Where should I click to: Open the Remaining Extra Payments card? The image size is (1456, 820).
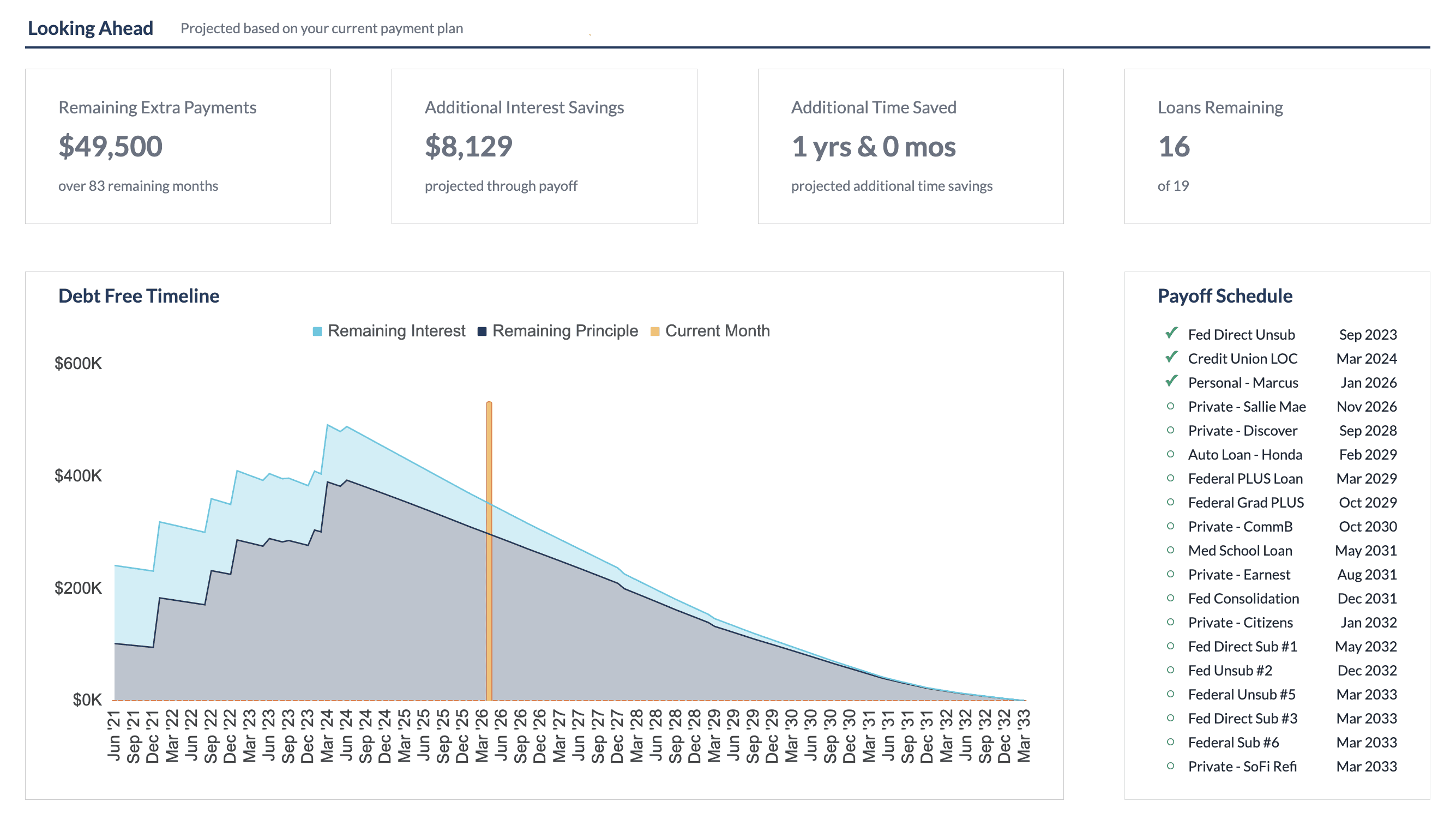tap(177, 146)
